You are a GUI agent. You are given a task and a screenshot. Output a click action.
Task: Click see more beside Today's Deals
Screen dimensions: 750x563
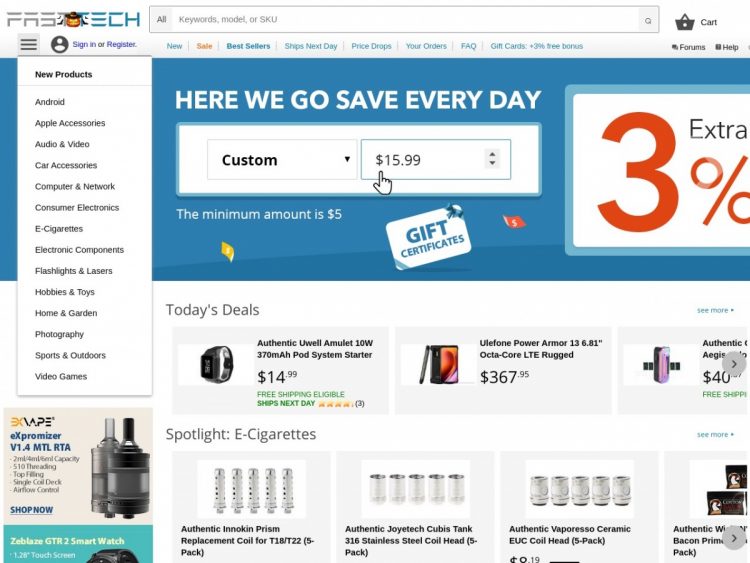715,310
